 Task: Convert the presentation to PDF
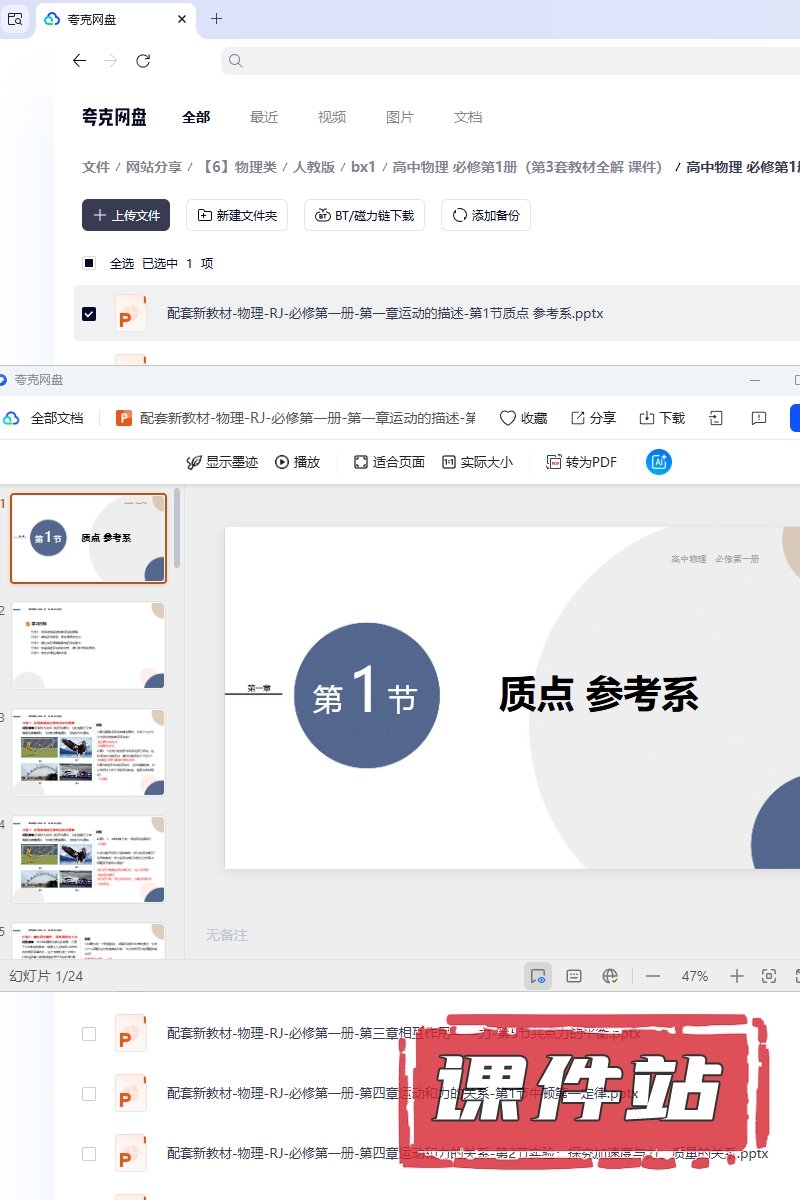pos(581,462)
